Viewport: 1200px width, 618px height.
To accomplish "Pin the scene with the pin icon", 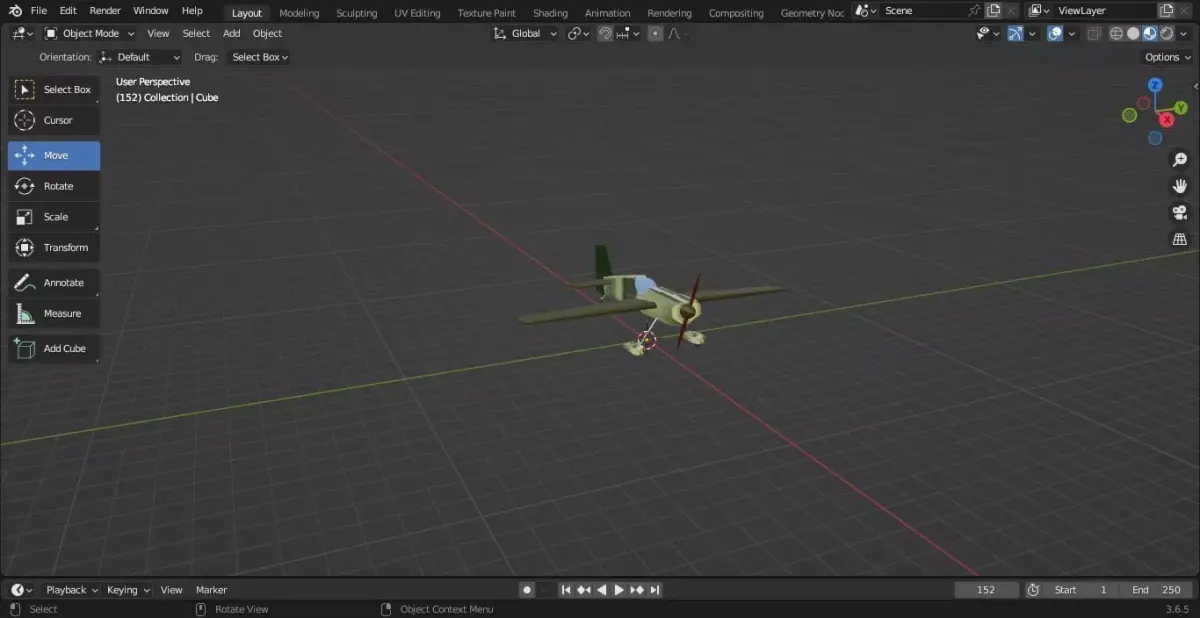I will pos(974,11).
